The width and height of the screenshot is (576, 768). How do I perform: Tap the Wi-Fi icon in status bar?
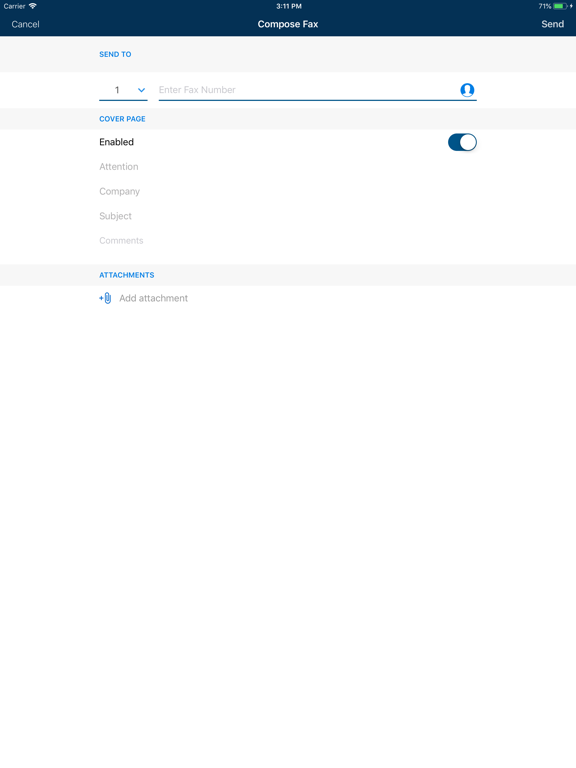32,6
